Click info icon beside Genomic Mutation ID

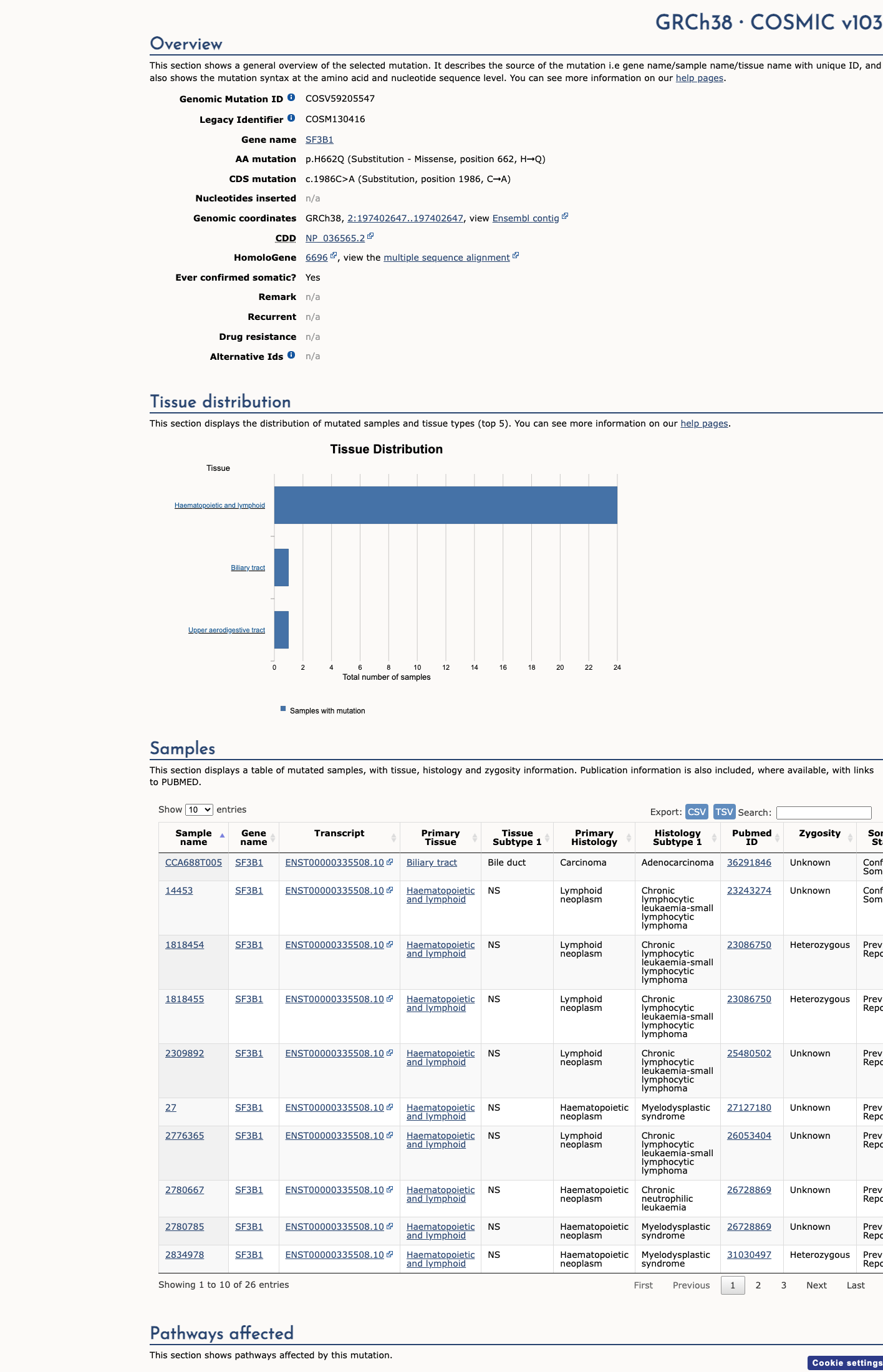tap(291, 98)
